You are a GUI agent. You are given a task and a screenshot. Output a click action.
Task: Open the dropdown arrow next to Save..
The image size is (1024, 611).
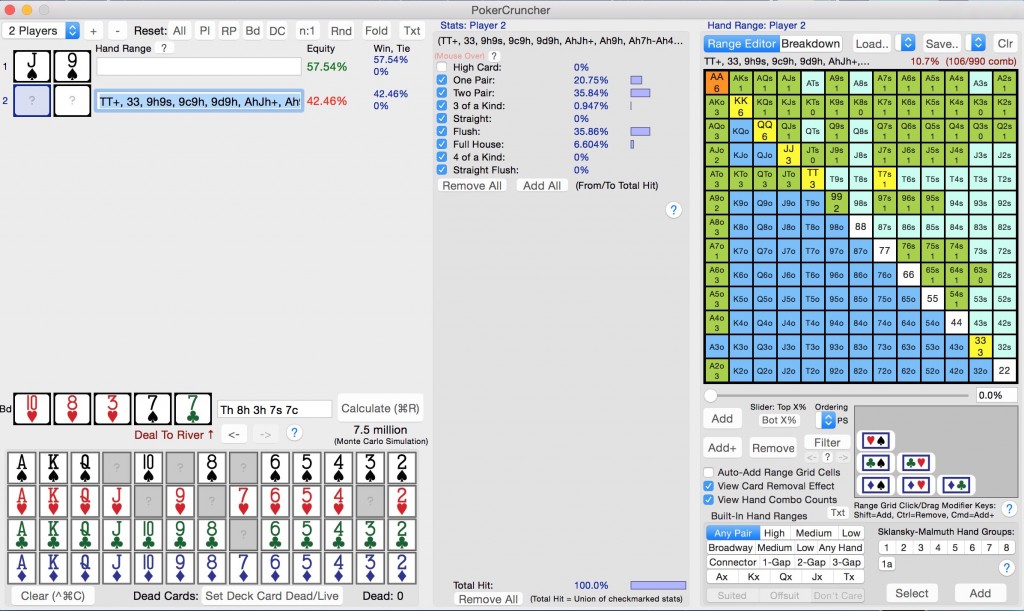978,43
